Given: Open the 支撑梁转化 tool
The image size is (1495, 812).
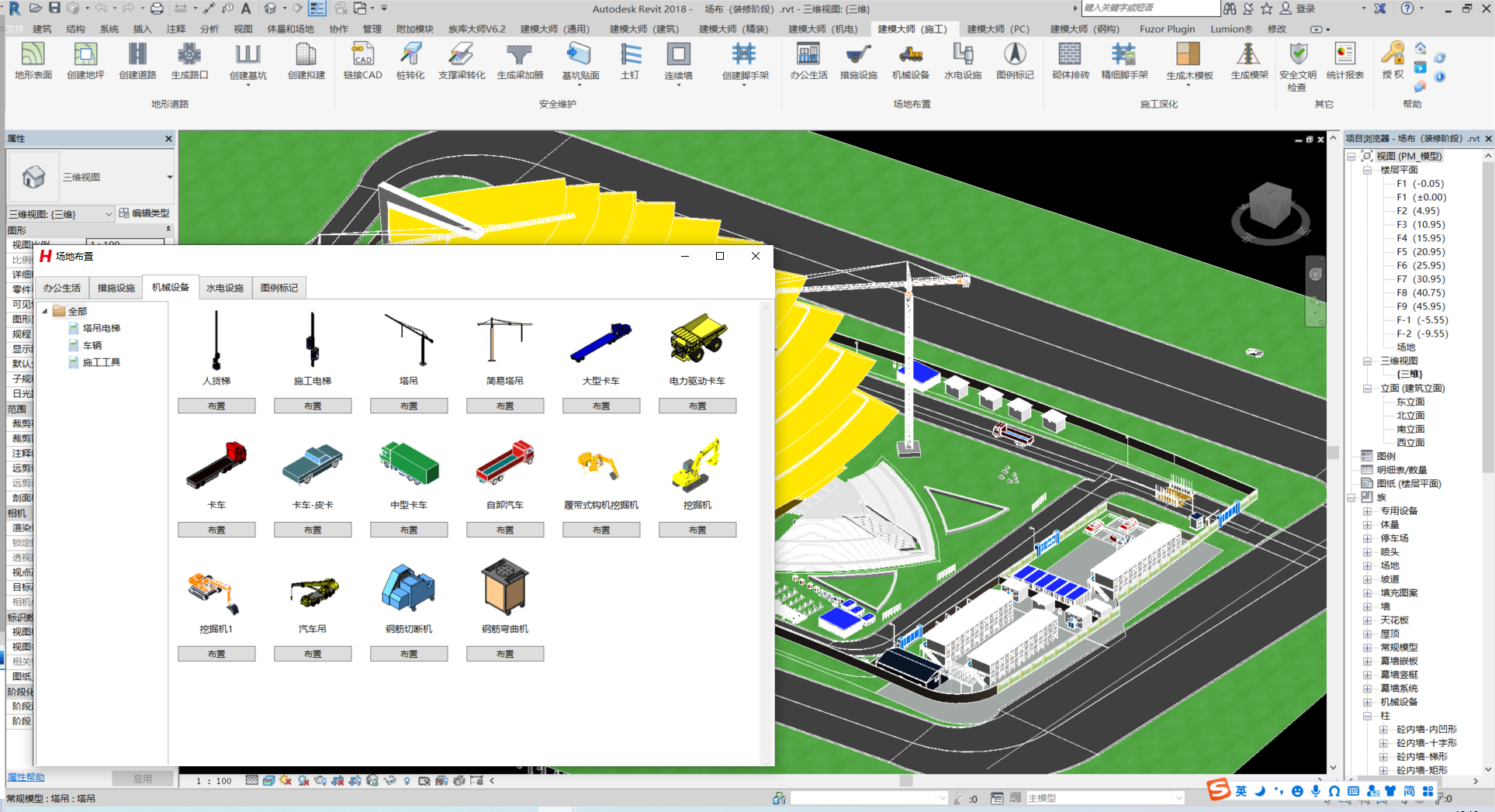Looking at the screenshot, I should 462,60.
